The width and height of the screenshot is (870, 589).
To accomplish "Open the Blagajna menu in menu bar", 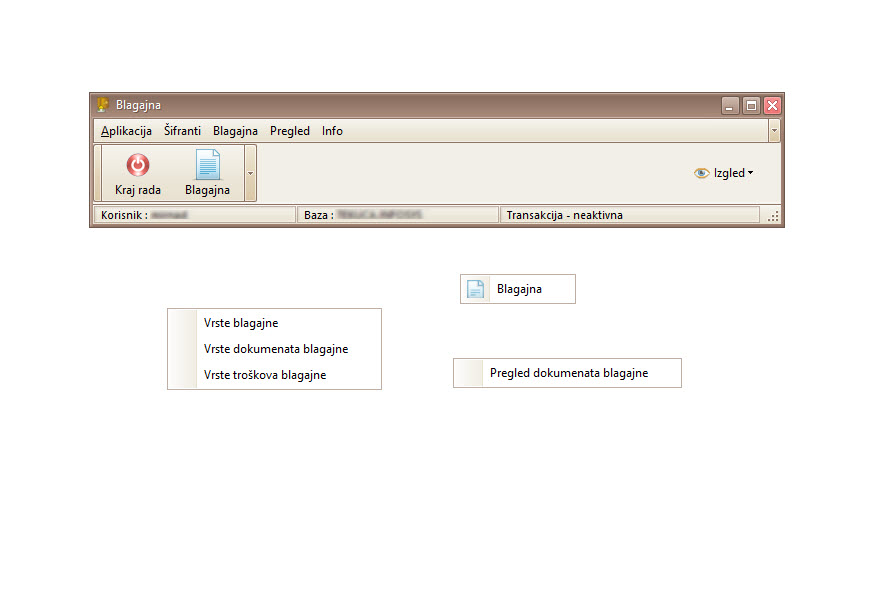I will coord(235,131).
